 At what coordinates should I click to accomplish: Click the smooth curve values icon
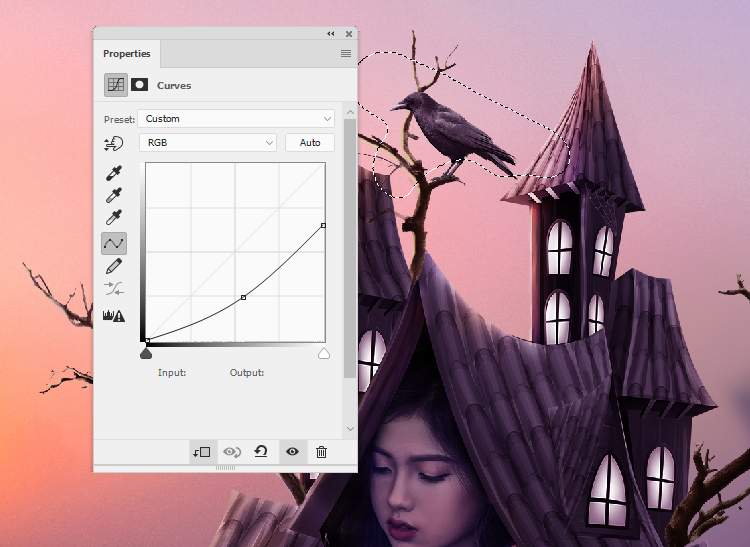(114, 288)
